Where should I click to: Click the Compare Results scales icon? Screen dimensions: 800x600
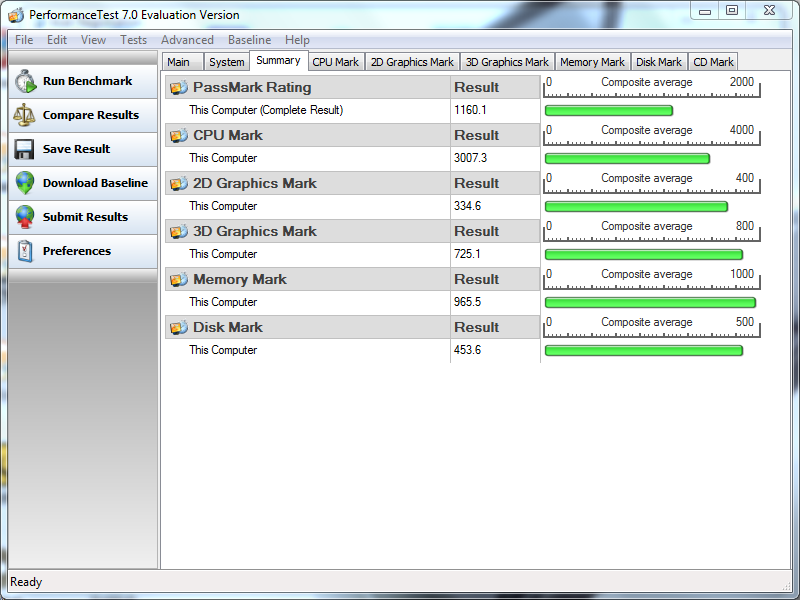pyautogui.click(x=24, y=115)
